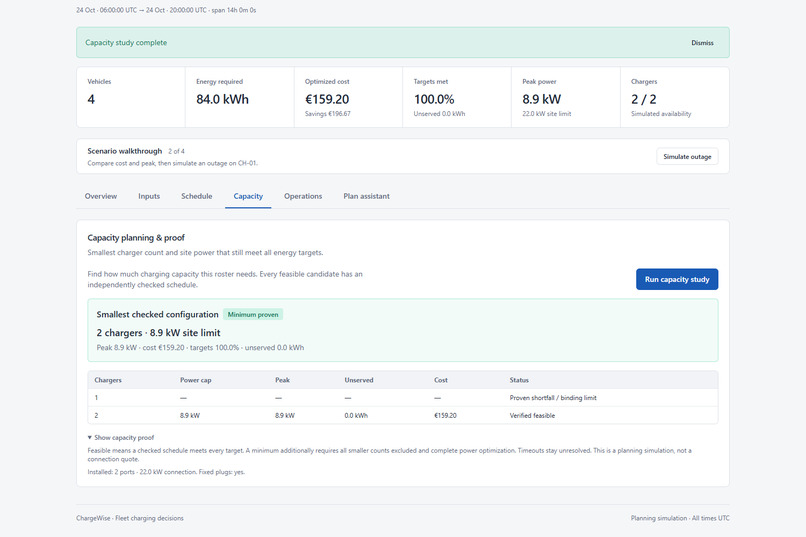
Task: Click the 22.0 kW site limit text
Action: (x=546, y=114)
